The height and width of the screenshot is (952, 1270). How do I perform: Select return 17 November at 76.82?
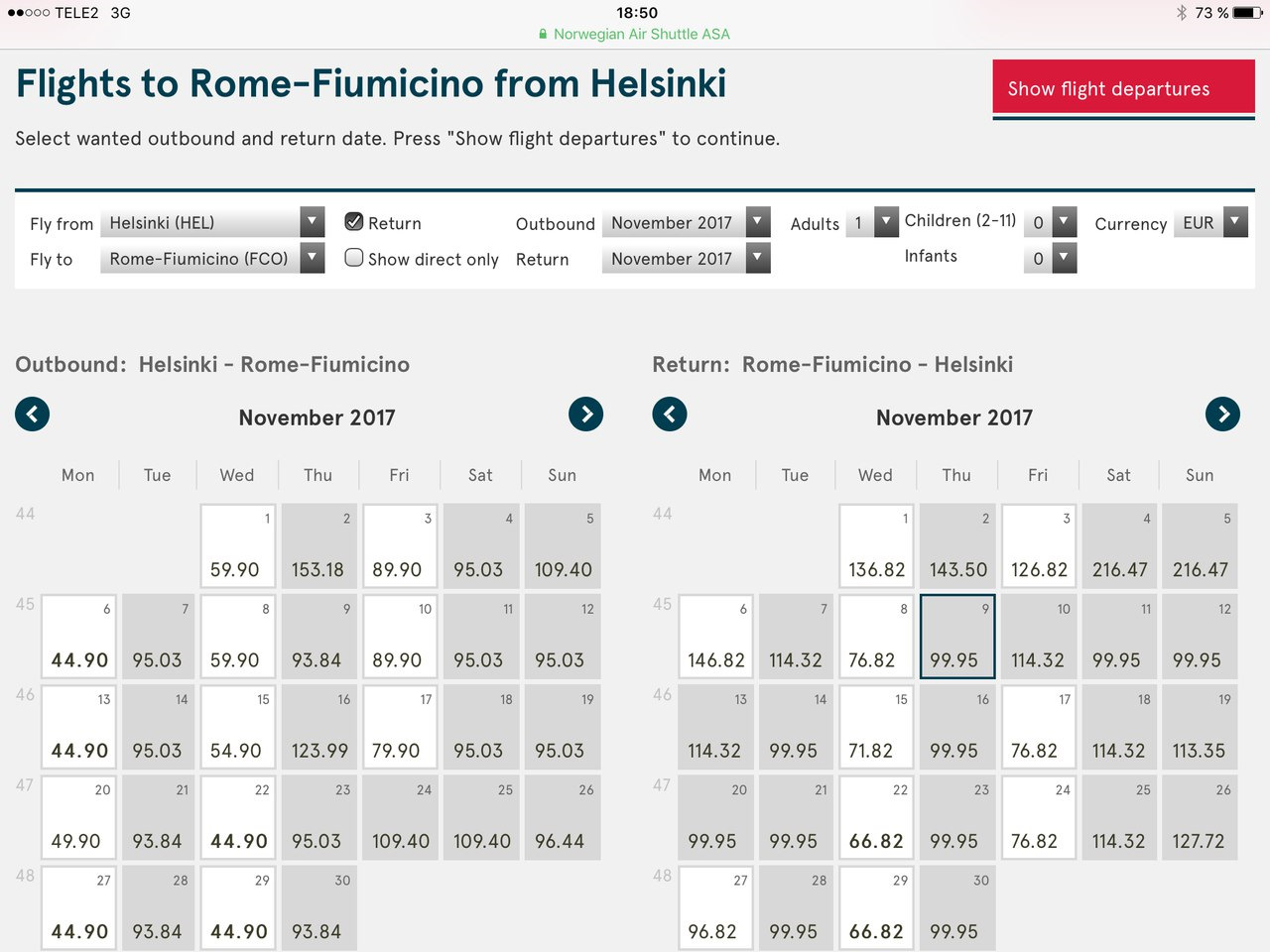click(1038, 727)
